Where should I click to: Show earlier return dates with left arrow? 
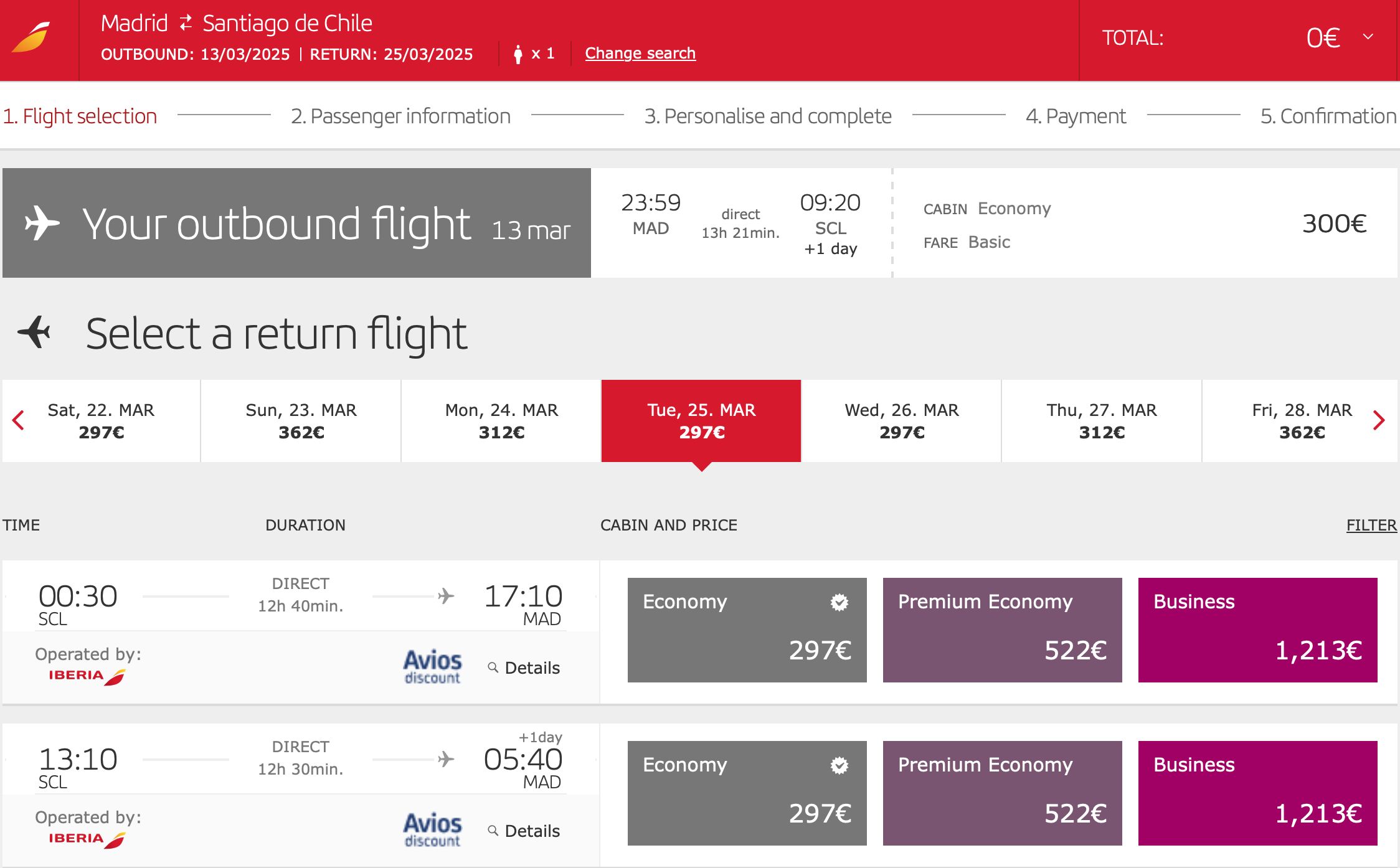pyautogui.click(x=18, y=420)
